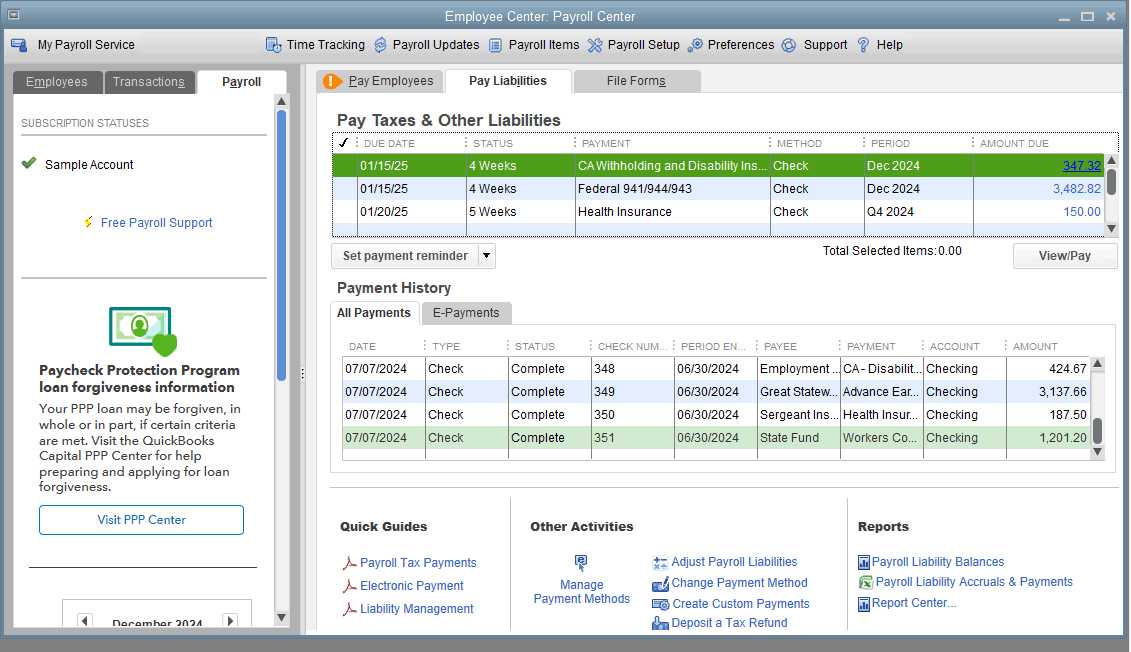Select check 351 State Fund payment row
This screenshot has width=1131, height=652.
tap(716, 438)
